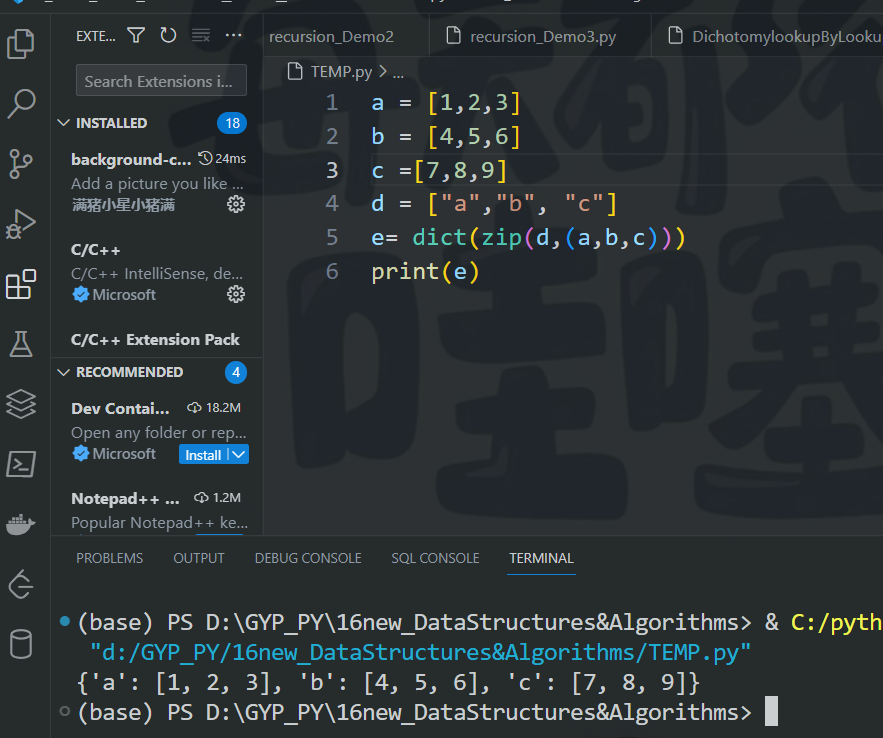Image resolution: width=883 pixels, height=738 pixels.
Task: Open the Run and Debug view
Action: [21, 224]
